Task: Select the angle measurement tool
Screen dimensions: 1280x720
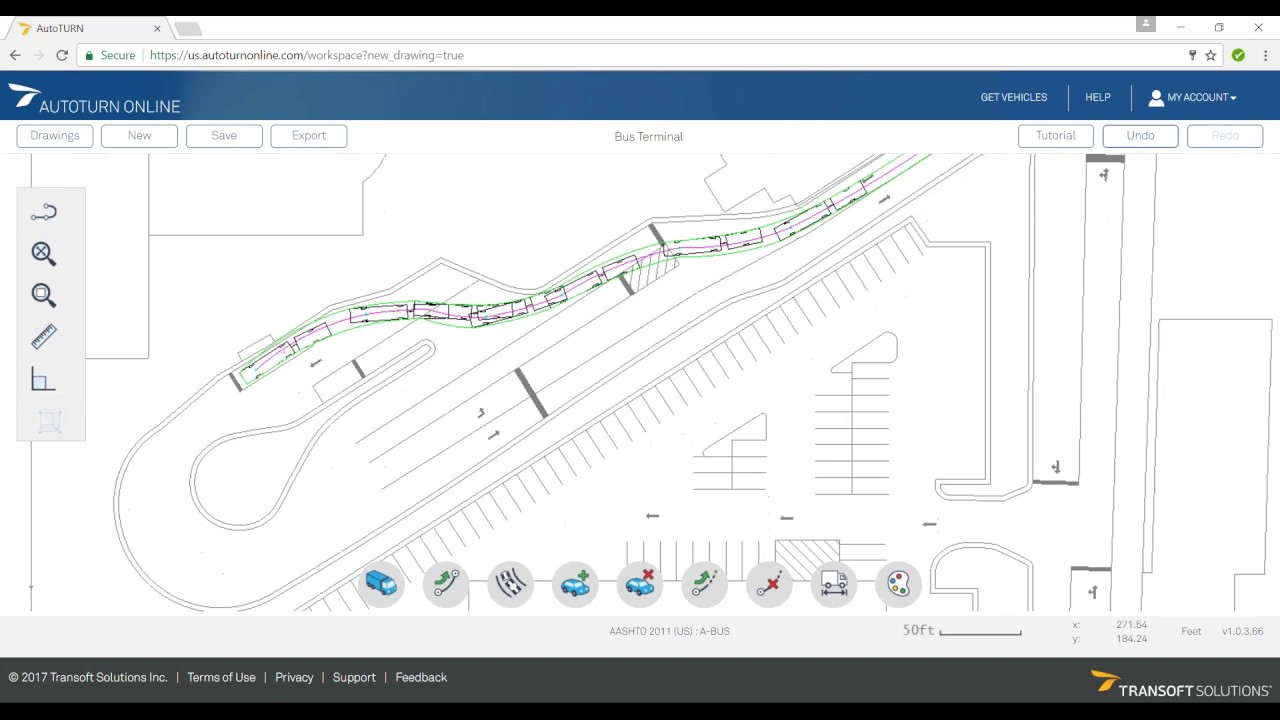Action: point(43,379)
